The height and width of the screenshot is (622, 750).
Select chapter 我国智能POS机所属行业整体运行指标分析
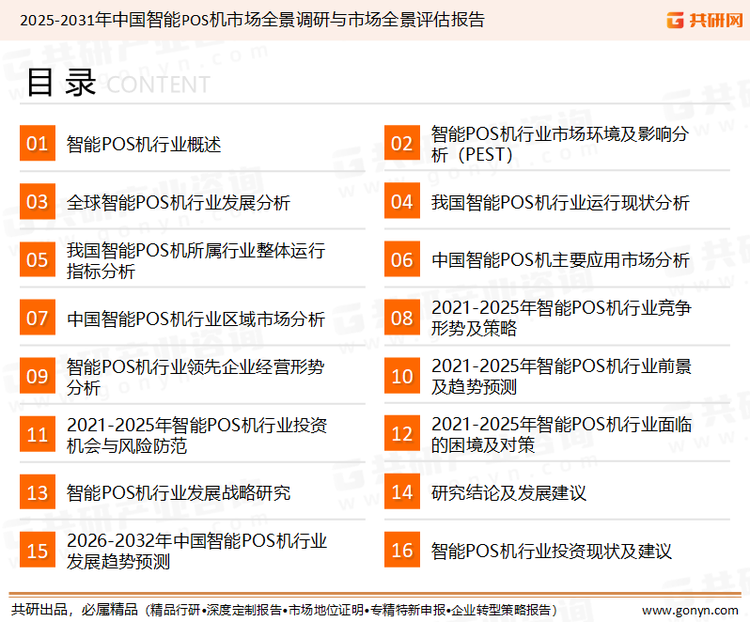pos(196,260)
